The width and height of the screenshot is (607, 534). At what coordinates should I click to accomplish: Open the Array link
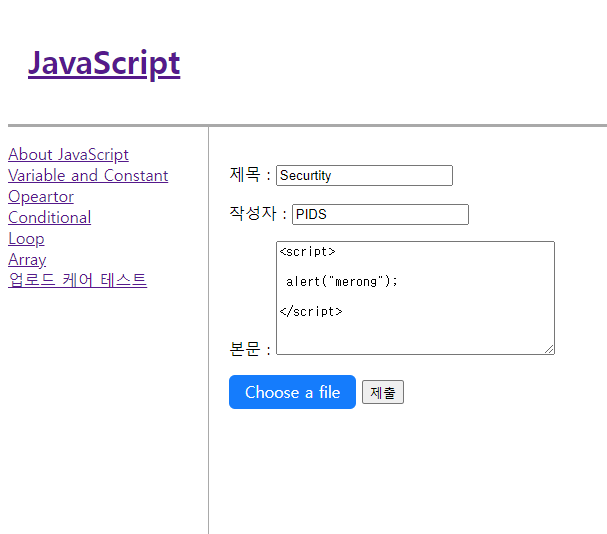[27, 259]
